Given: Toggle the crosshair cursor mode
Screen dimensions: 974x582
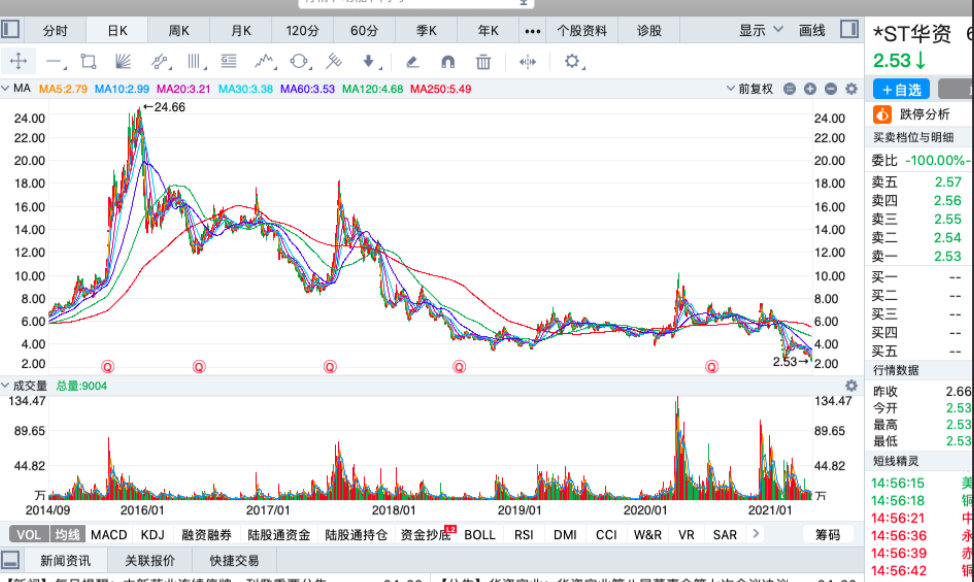Looking at the screenshot, I should (x=19, y=61).
